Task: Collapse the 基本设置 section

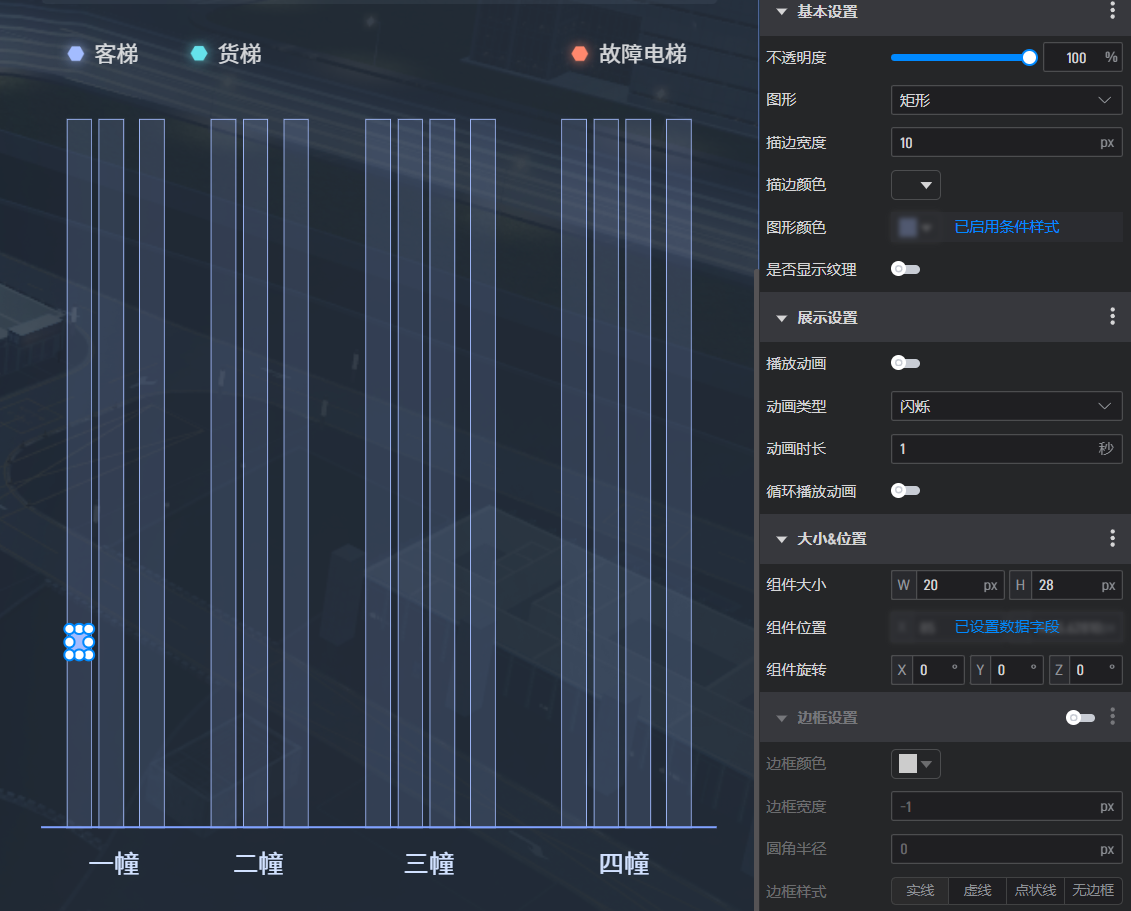Action: (782, 12)
